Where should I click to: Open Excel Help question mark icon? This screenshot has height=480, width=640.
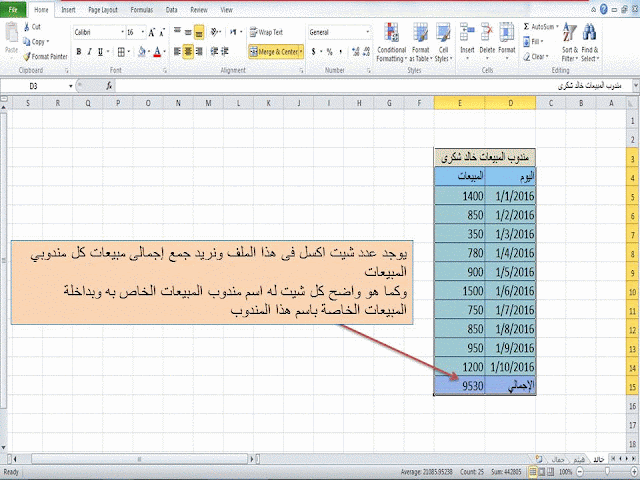coord(604,9)
